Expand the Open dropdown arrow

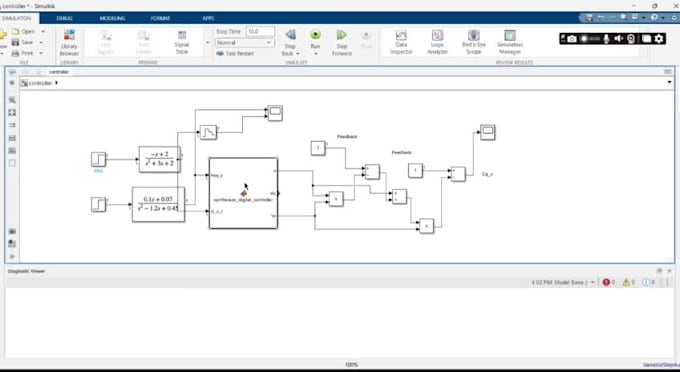pos(42,32)
